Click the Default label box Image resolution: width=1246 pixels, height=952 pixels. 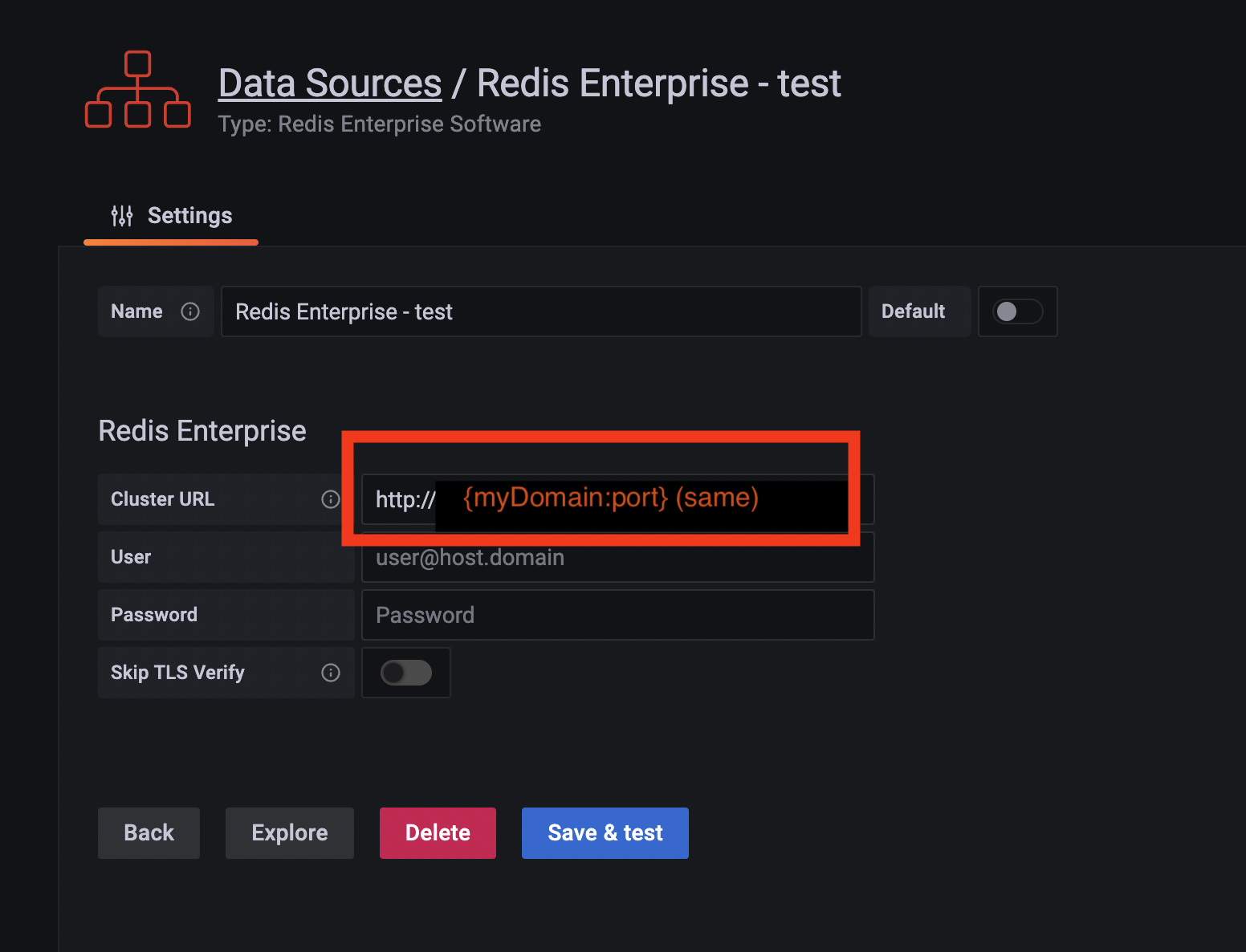point(918,311)
